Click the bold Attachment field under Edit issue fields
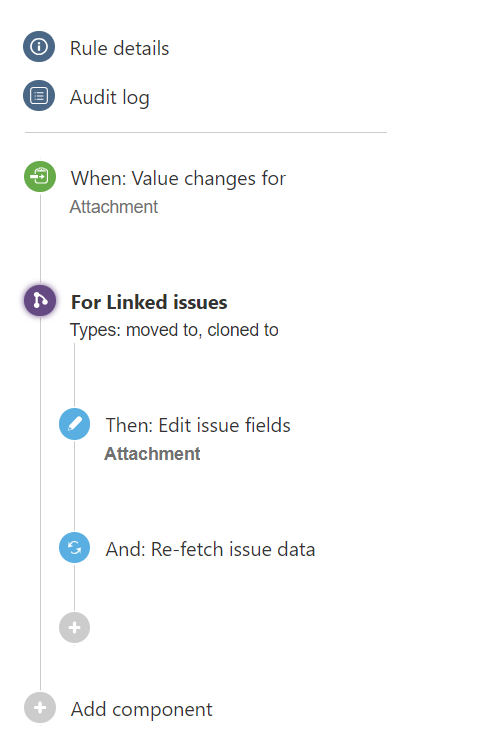Screen dimensions: 488x729 152,454
